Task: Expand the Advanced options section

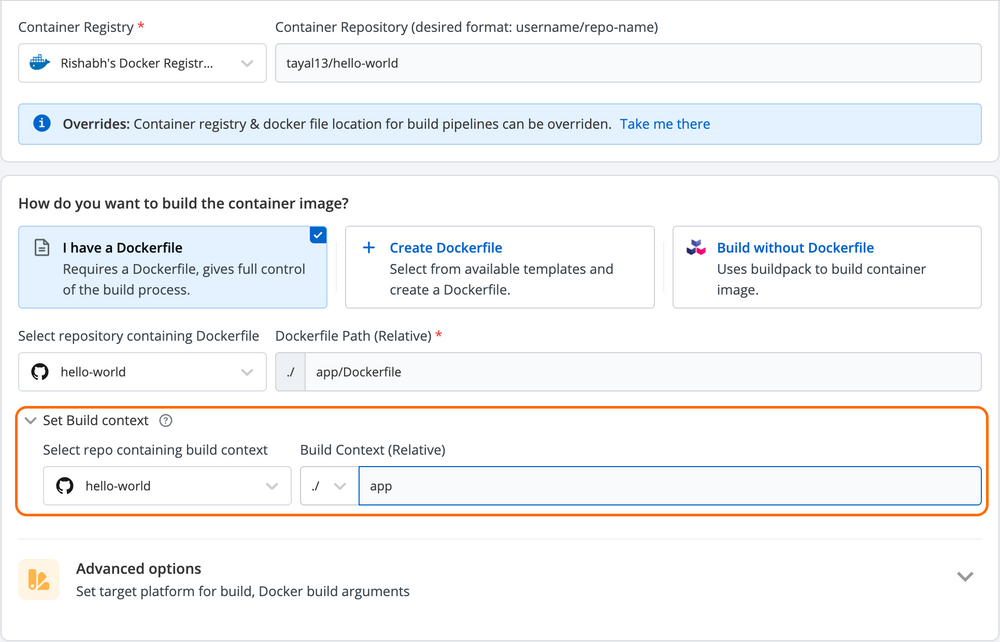Action: tap(965, 577)
